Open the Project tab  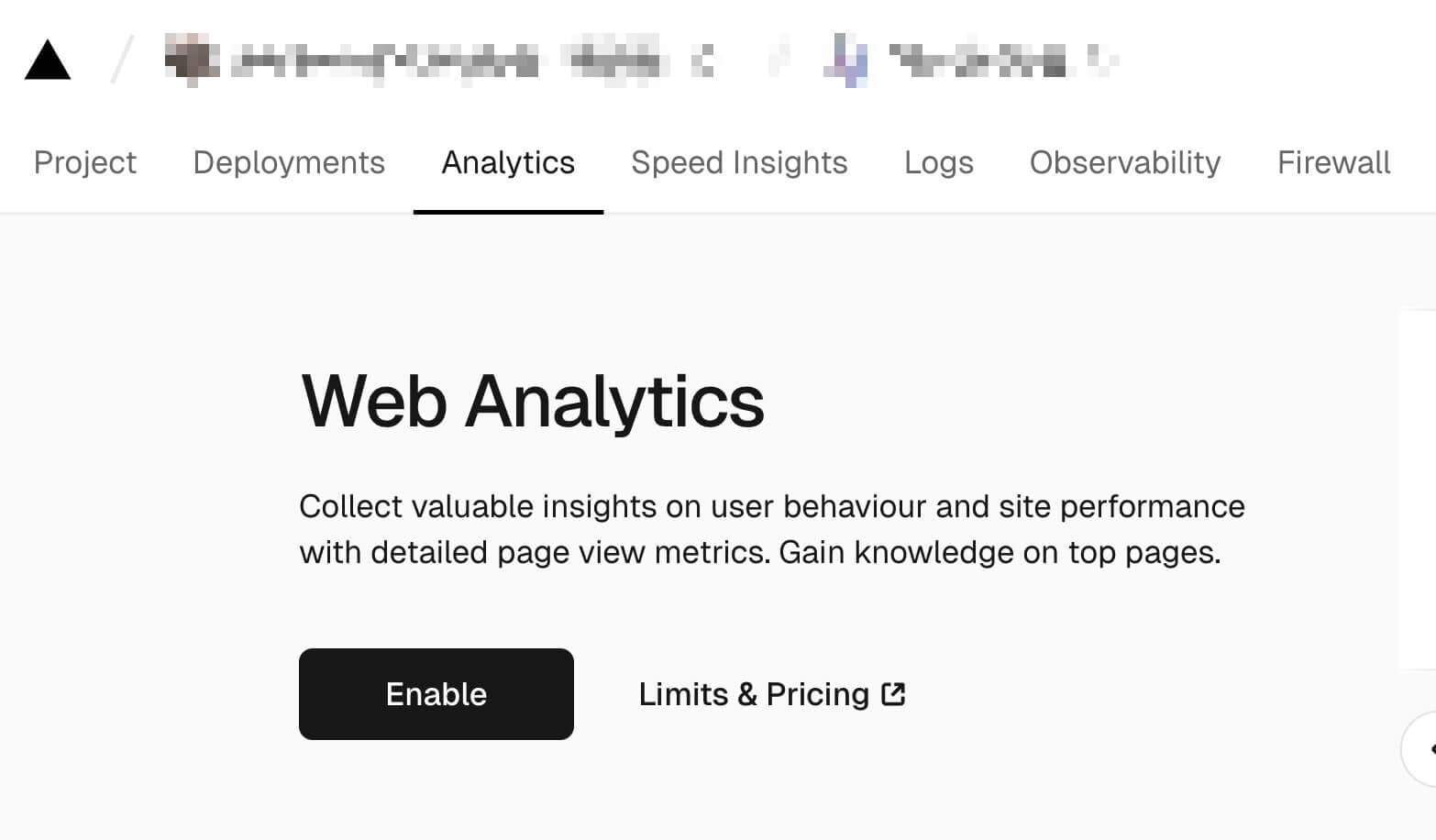tap(85, 162)
